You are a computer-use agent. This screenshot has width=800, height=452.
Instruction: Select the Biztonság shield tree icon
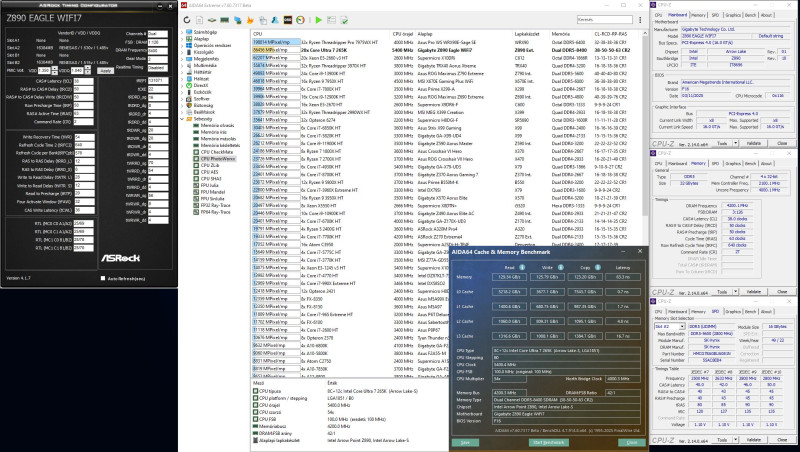189,105
